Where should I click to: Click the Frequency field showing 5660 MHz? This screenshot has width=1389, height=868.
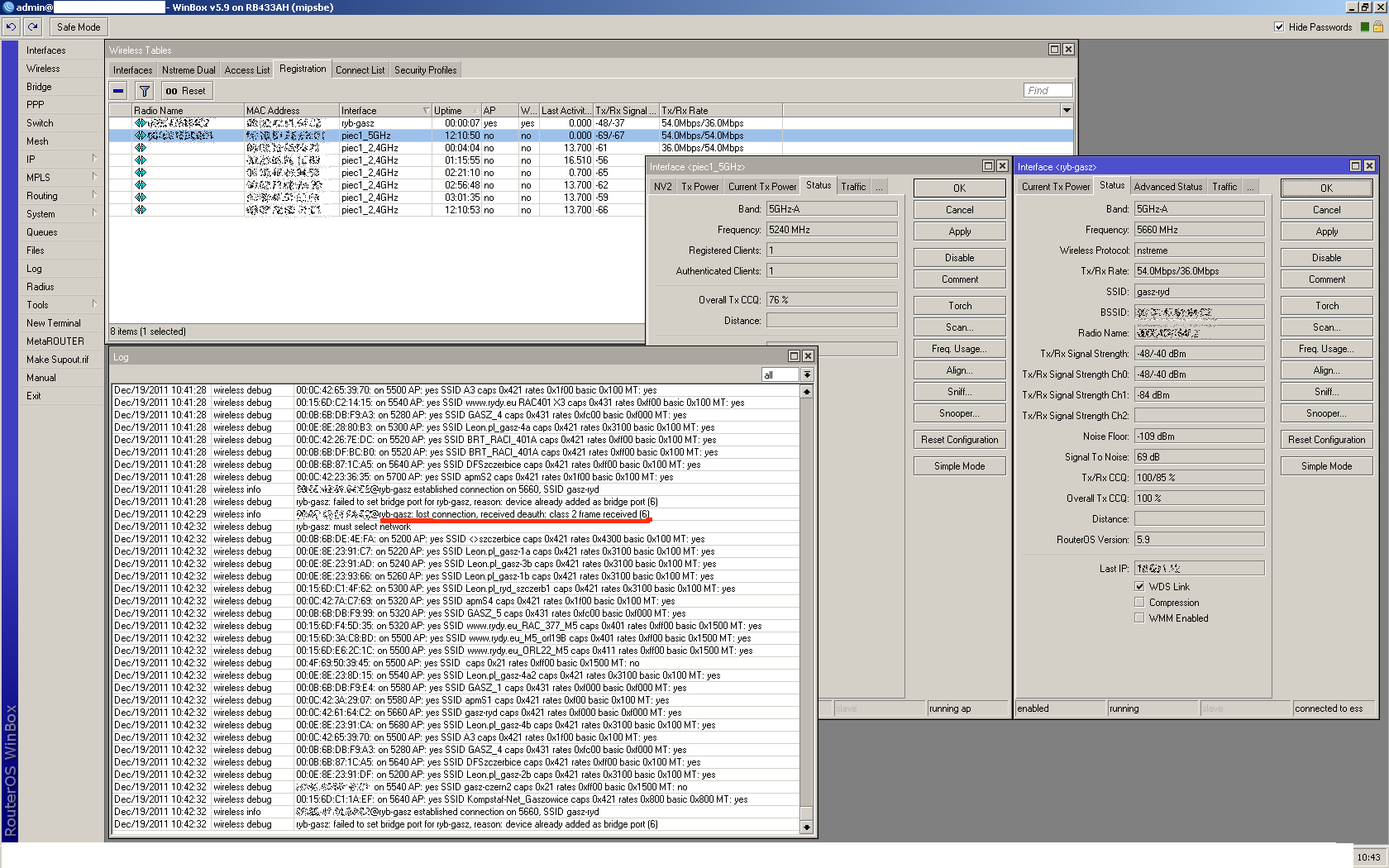click(x=1199, y=230)
